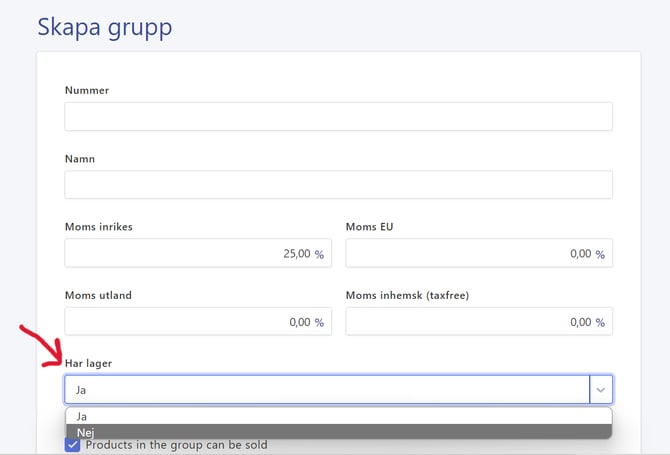This screenshot has width=670, height=455.
Task: Click the Har lager box showing Ja
Action: 326,390
